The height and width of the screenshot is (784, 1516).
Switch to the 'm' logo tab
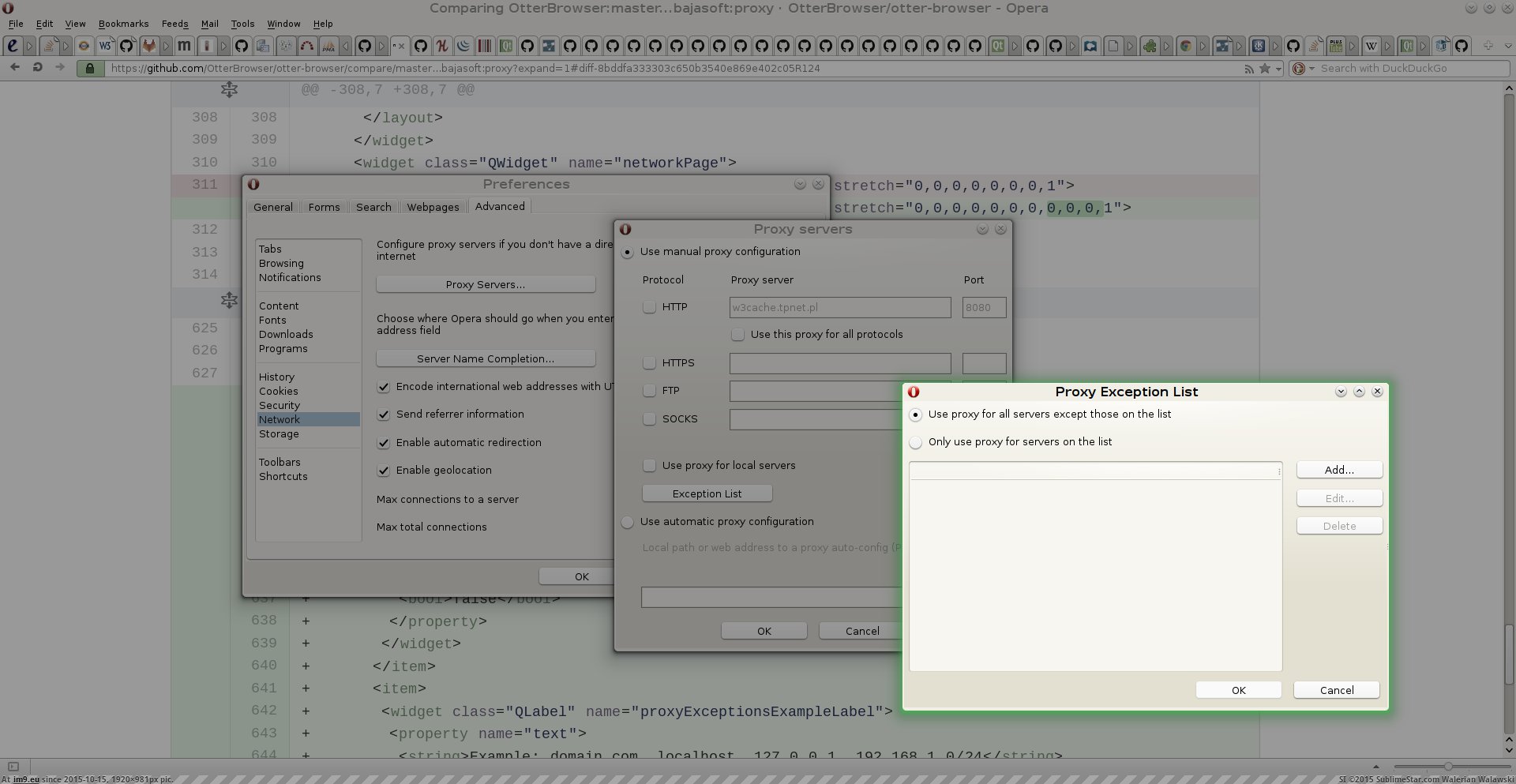[x=183, y=46]
